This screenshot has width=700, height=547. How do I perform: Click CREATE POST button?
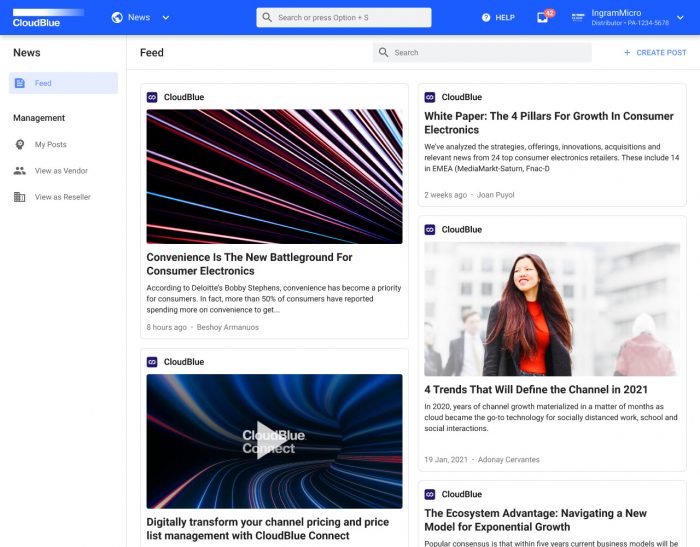coord(655,53)
